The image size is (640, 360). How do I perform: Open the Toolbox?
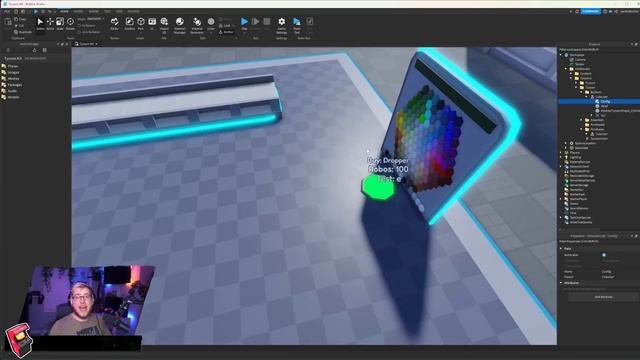point(129,24)
